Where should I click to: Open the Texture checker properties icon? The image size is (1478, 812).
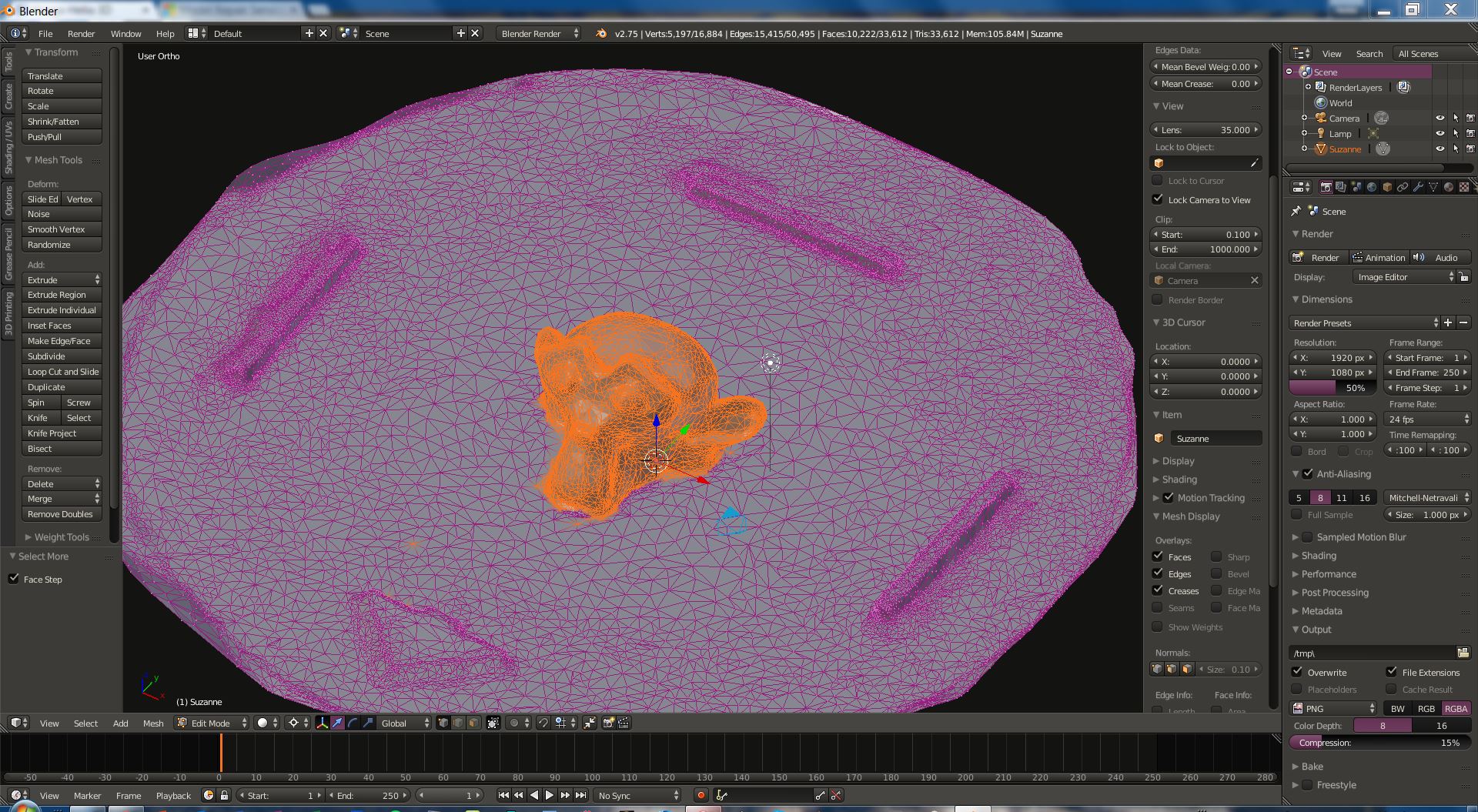pos(1464,187)
